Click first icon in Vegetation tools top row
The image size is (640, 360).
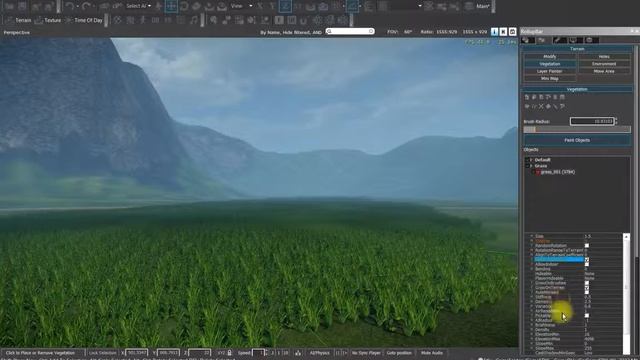coord(527,97)
